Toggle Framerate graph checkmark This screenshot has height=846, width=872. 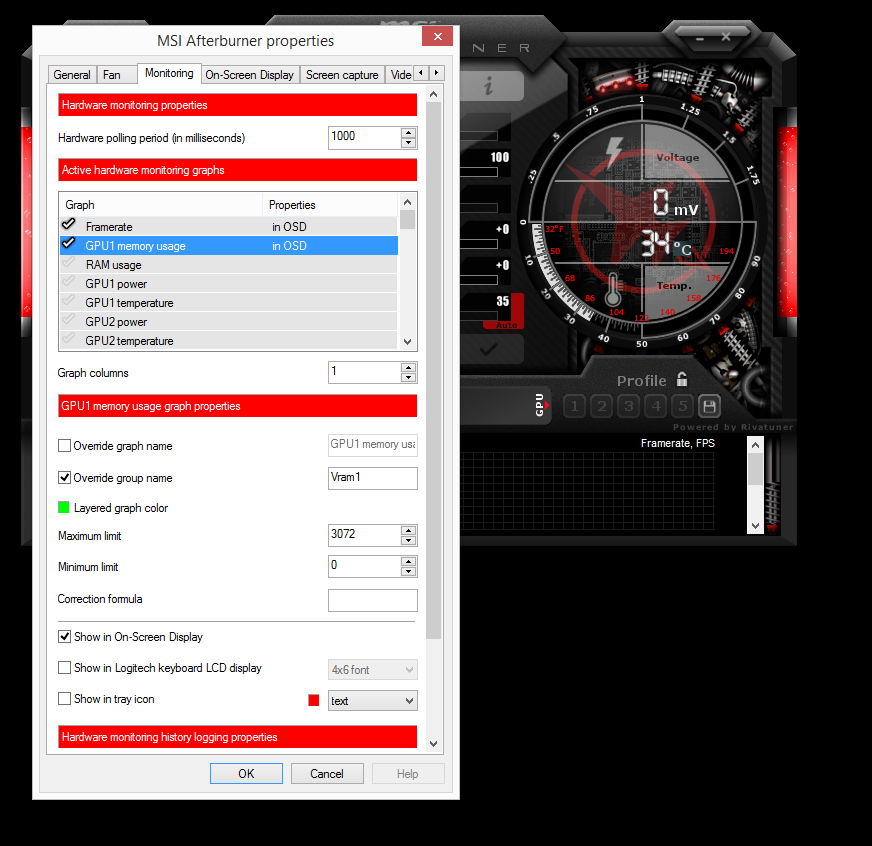(x=68, y=224)
